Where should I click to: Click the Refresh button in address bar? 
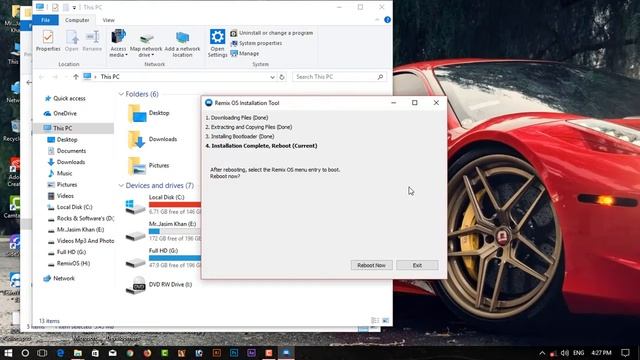click(x=282, y=77)
